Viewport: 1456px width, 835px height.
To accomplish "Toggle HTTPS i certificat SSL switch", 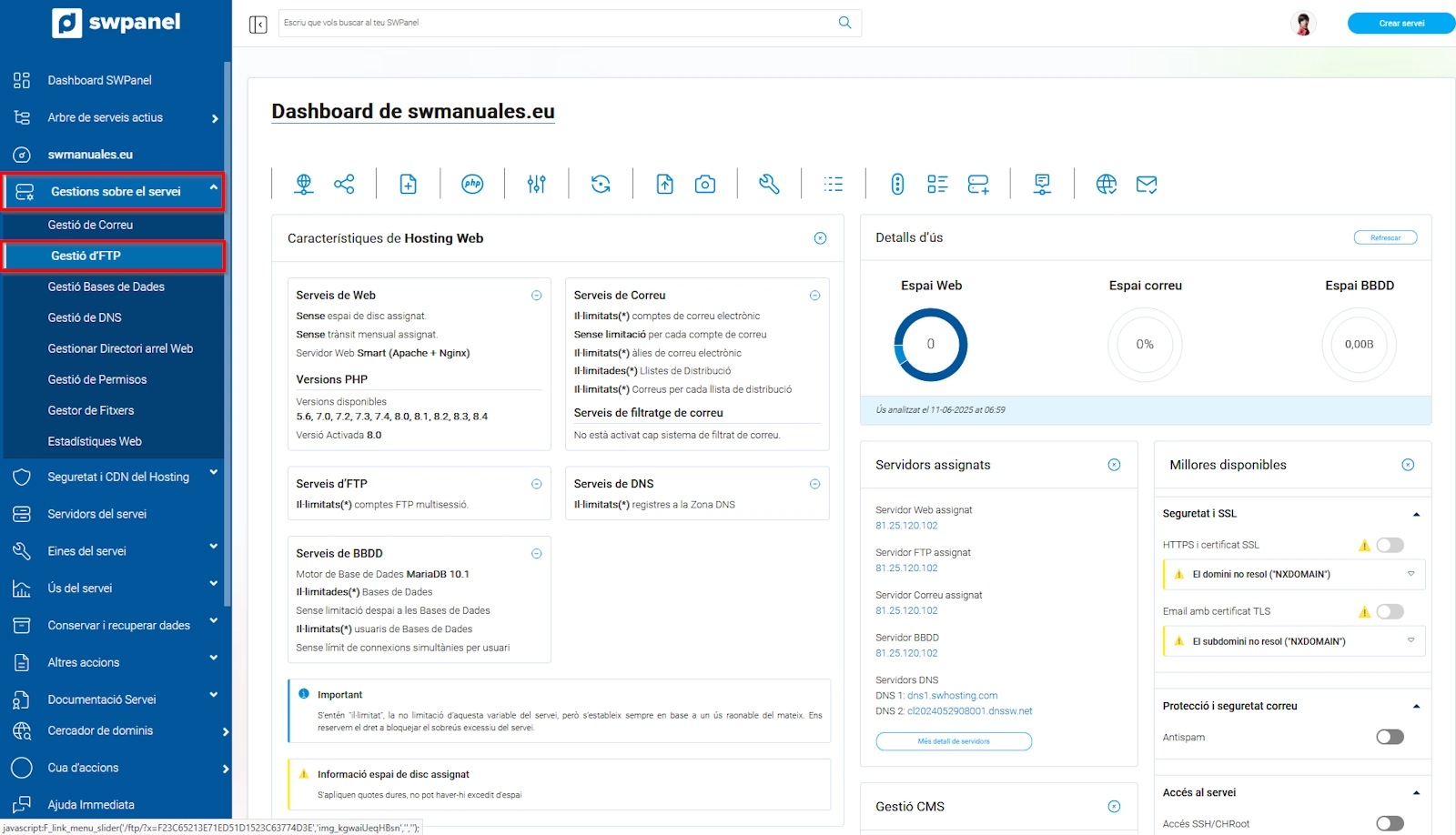I will pos(1390,545).
